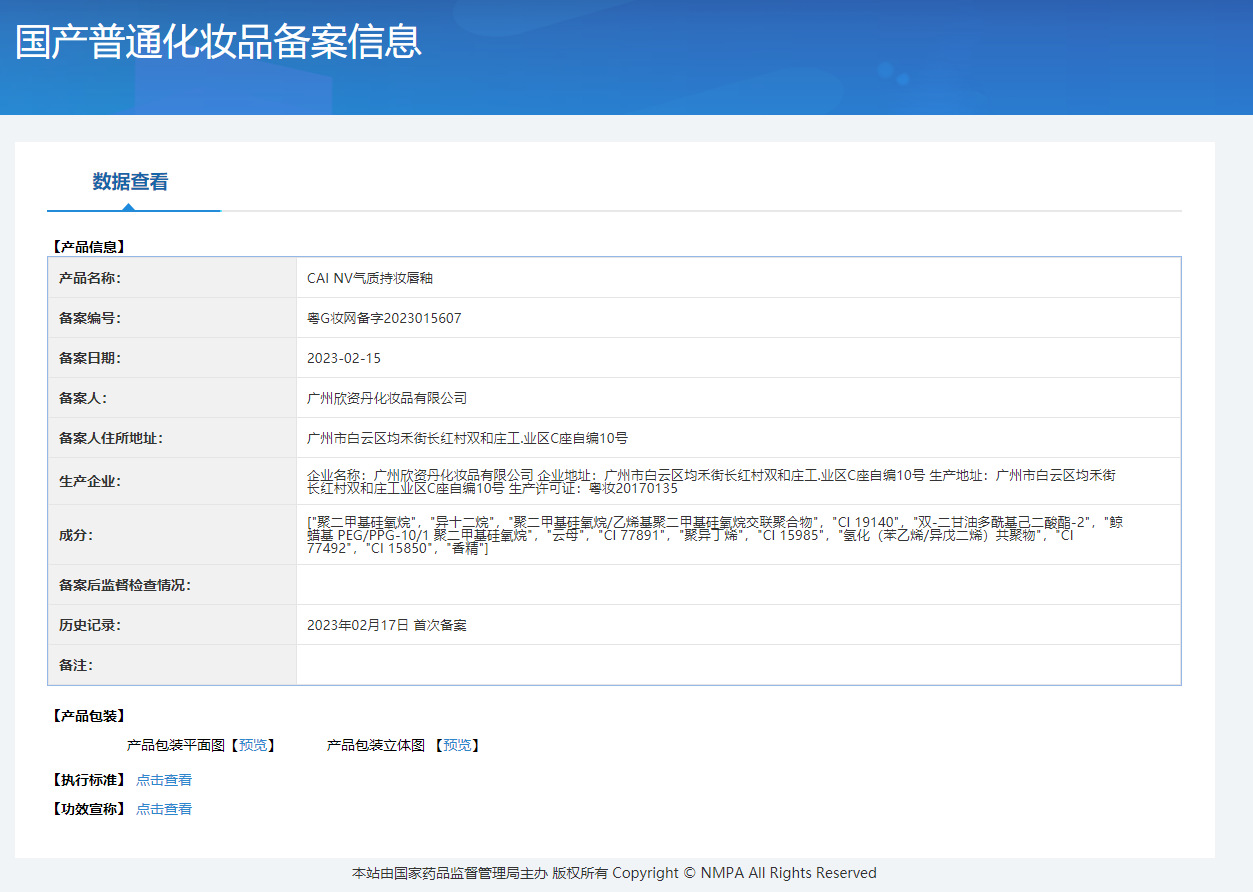The image size is (1253, 892).
Task: Click the 国产普通化妆品备案信息 page title
Action: (x=219, y=42)
